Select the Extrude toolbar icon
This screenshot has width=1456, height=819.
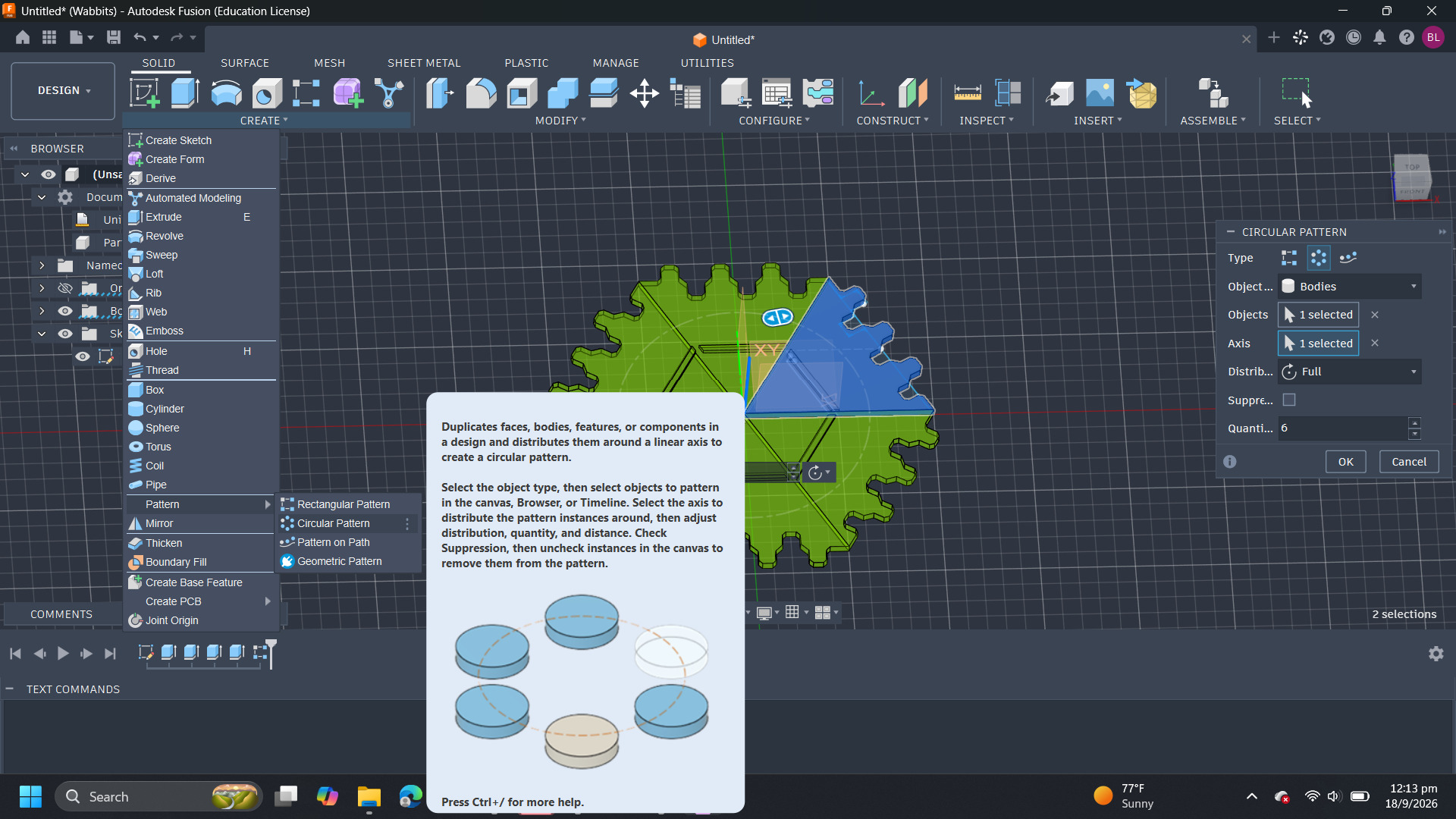[x=185, y=93]
